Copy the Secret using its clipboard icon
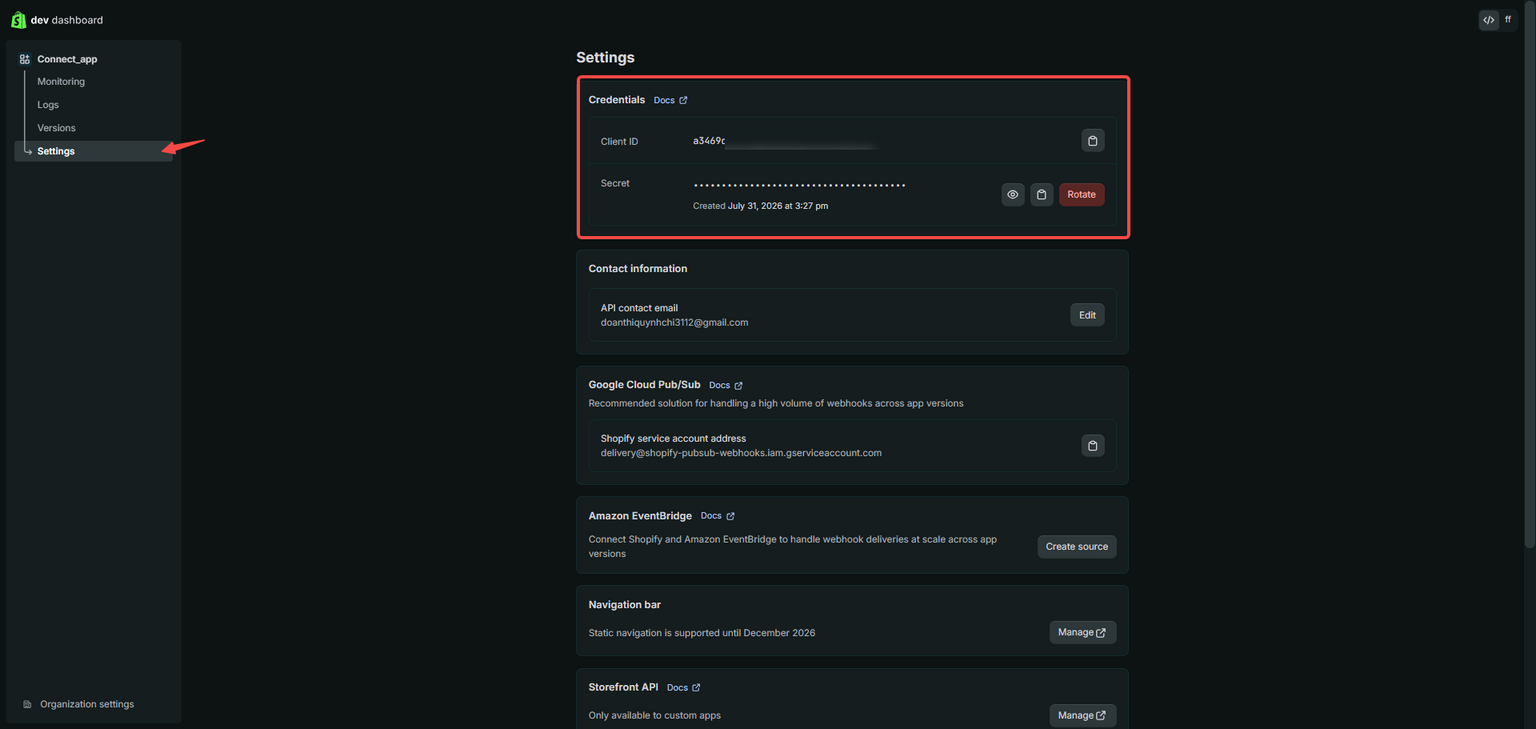 1042,195
